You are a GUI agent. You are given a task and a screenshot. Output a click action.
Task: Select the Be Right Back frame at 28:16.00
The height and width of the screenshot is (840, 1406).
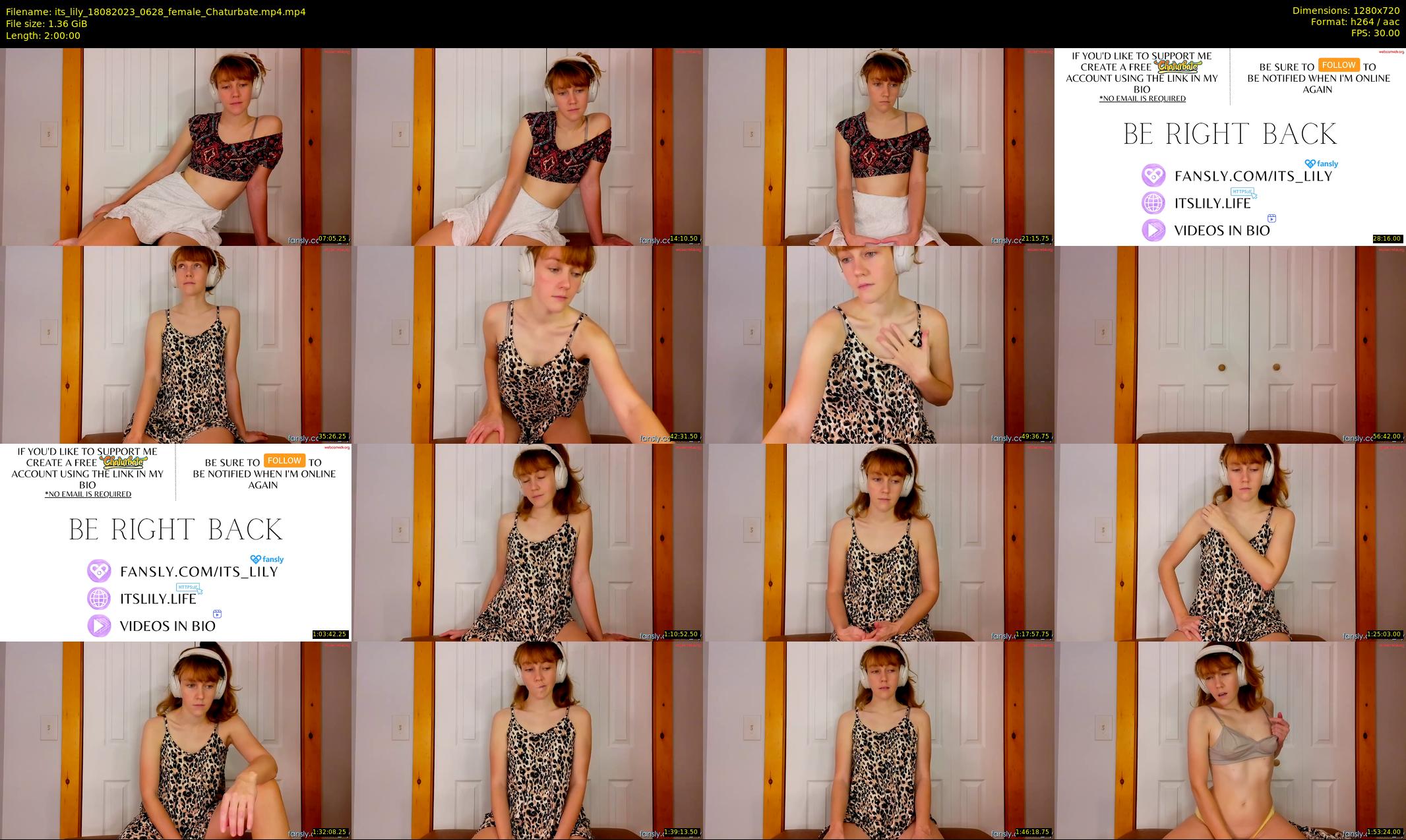(1230, 146)
